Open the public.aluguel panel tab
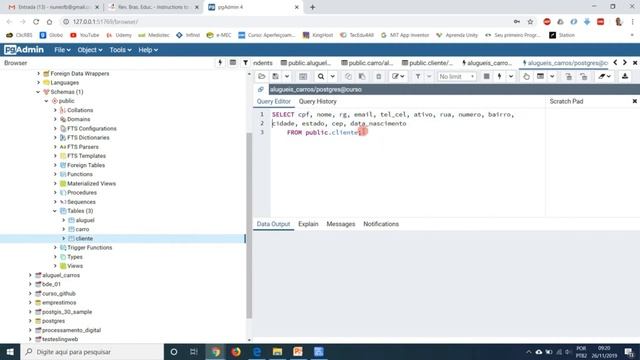 [306, 63]
